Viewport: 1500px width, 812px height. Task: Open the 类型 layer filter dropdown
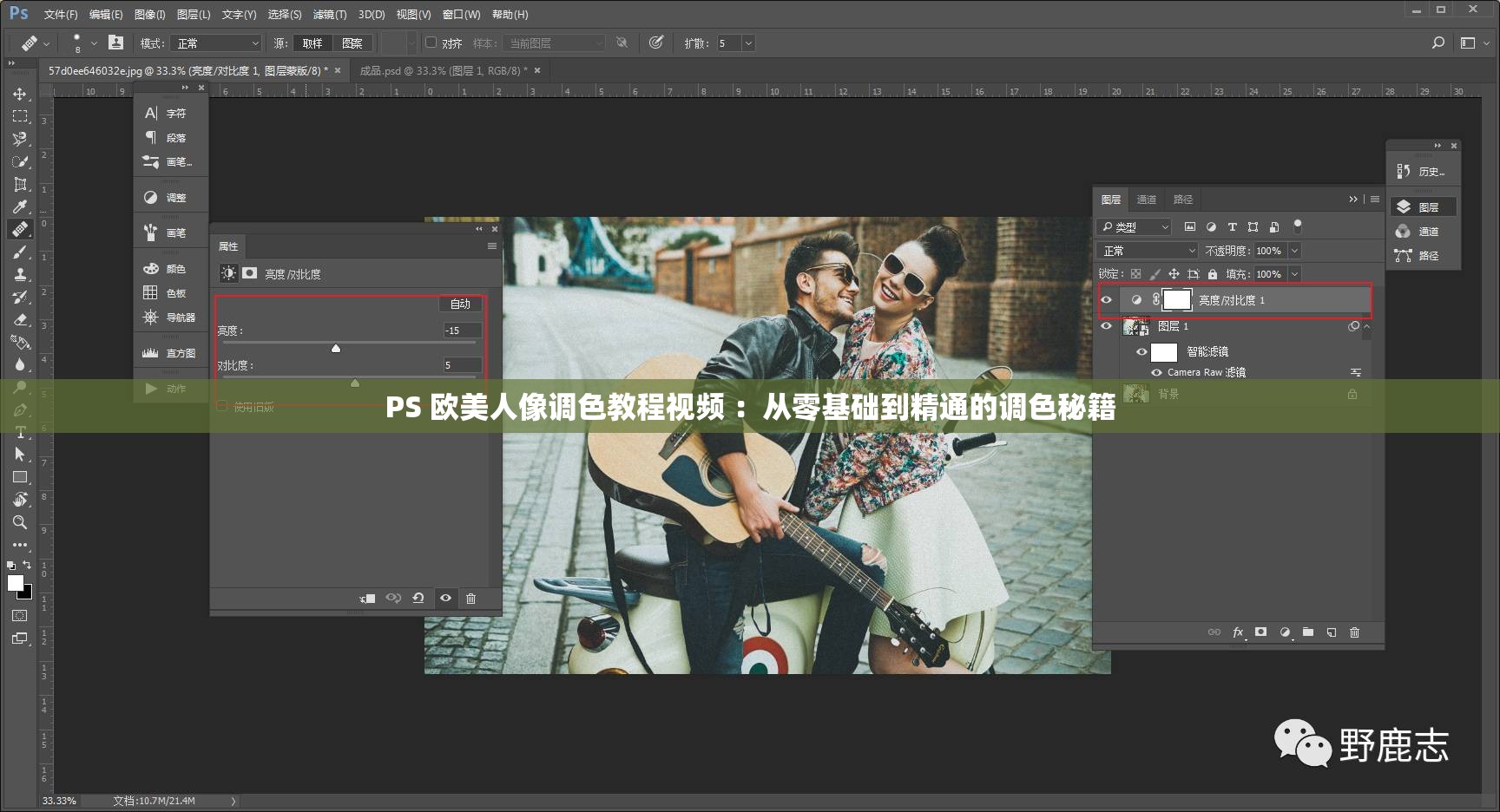(1135, 226)
